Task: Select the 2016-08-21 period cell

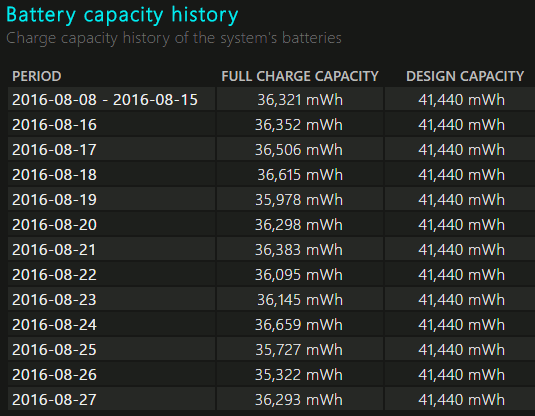Action: tap(112, 249)
